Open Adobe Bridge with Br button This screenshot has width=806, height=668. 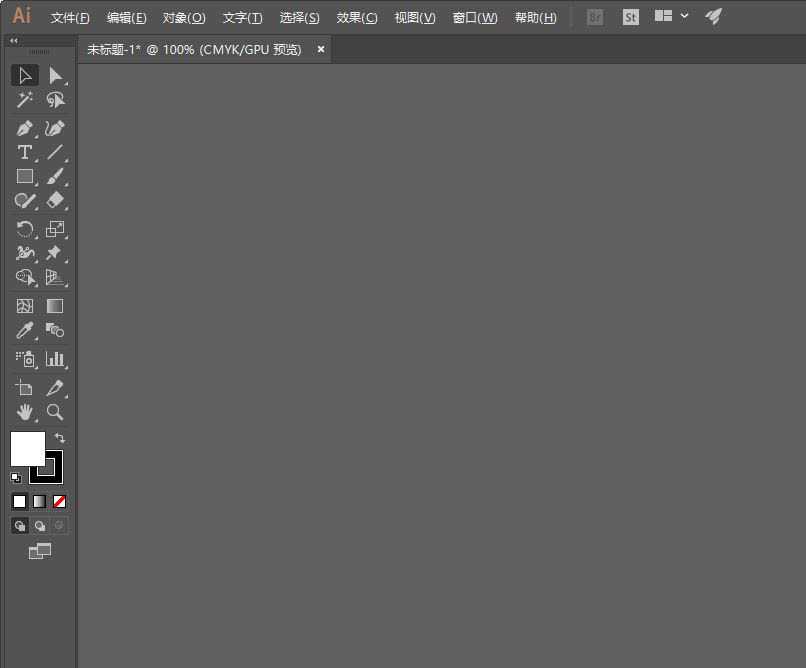[595, 17]
